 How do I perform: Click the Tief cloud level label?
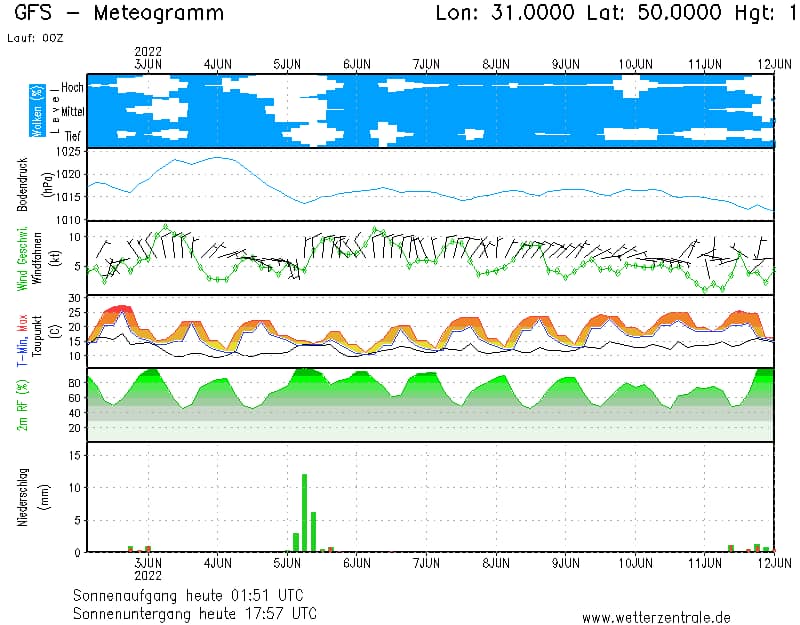click(x=73, y=135)
